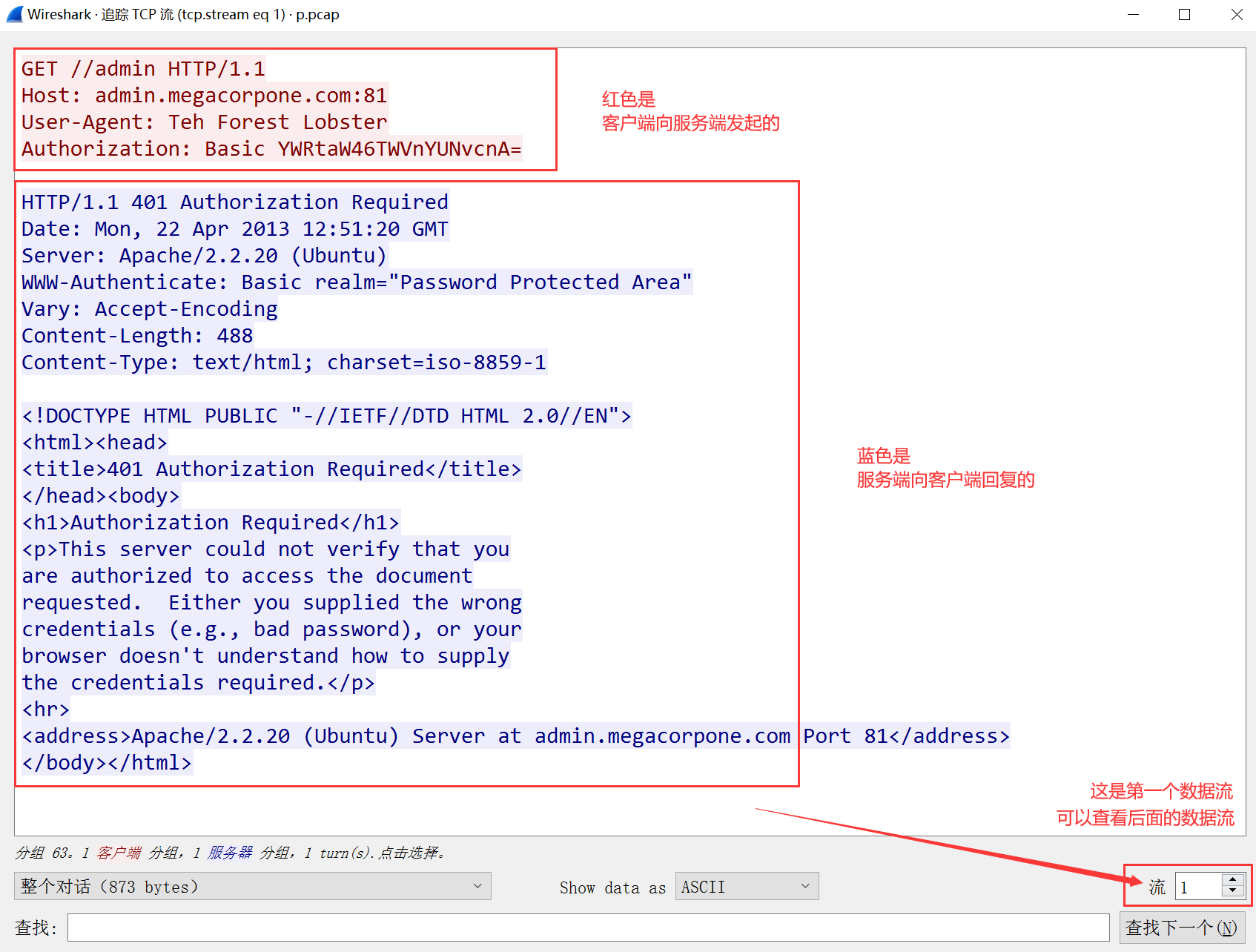
Task: Click the WWW-Authenticate: Basic realm line
Action: pos(356,282)
